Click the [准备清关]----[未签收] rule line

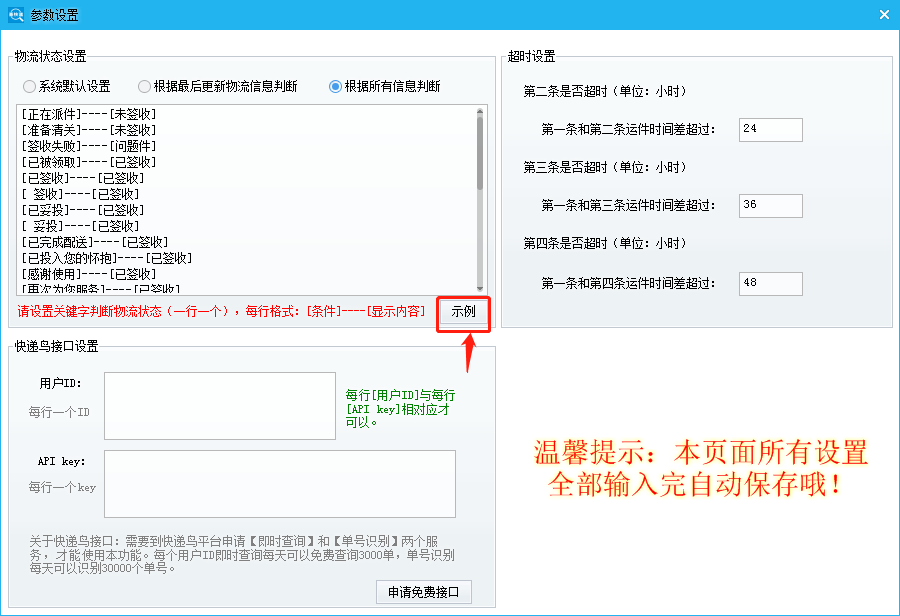tap(89, 130)
